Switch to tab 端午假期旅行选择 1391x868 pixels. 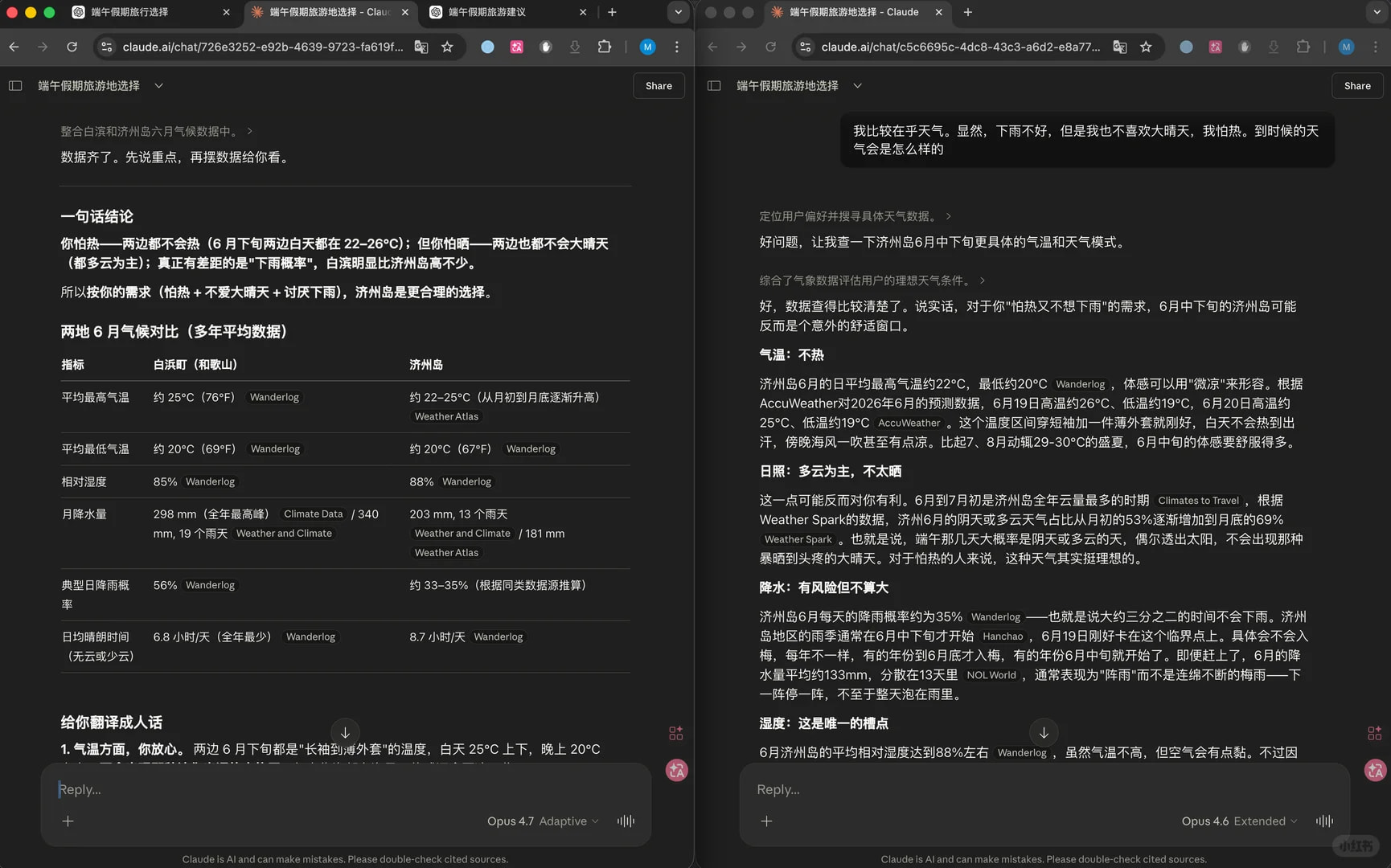pos(149,12)
